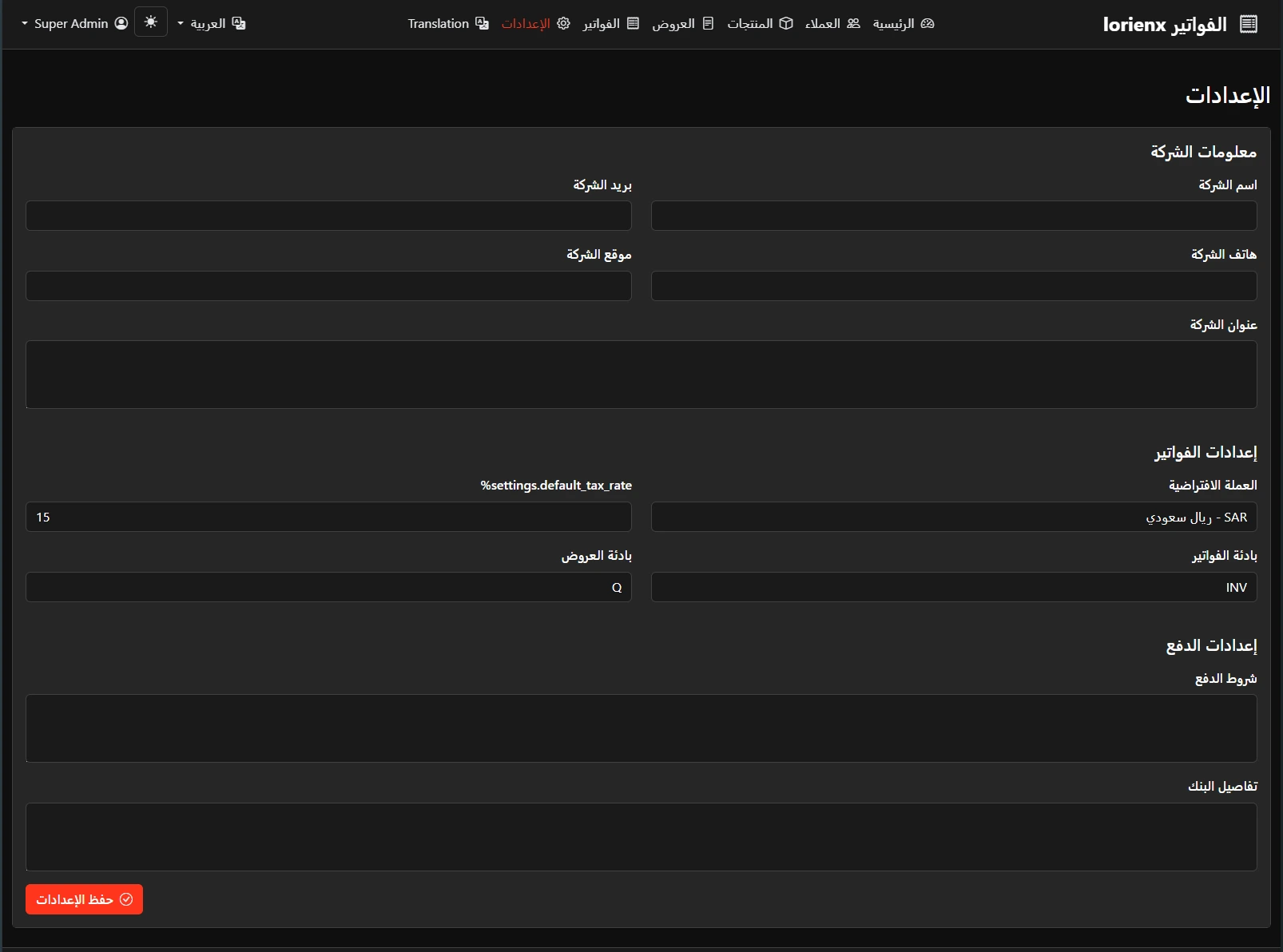Select the default tax rate field
The height and width of the screenshot is (952, 1283).
328,517
